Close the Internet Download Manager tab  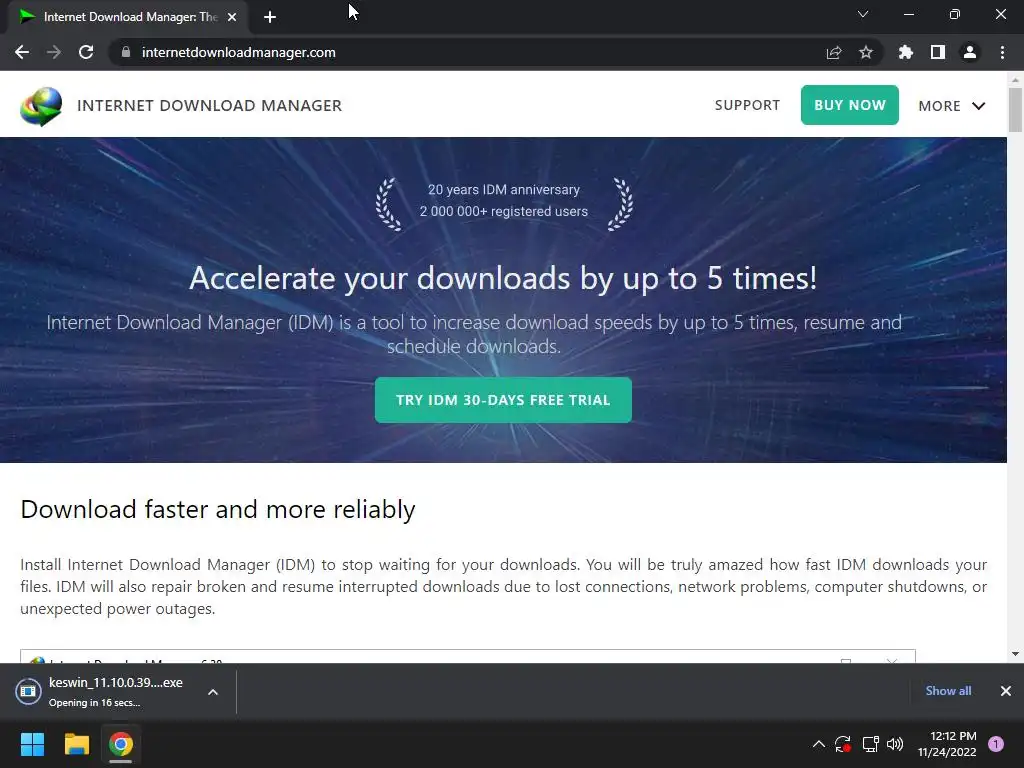[x=232, y=17]
